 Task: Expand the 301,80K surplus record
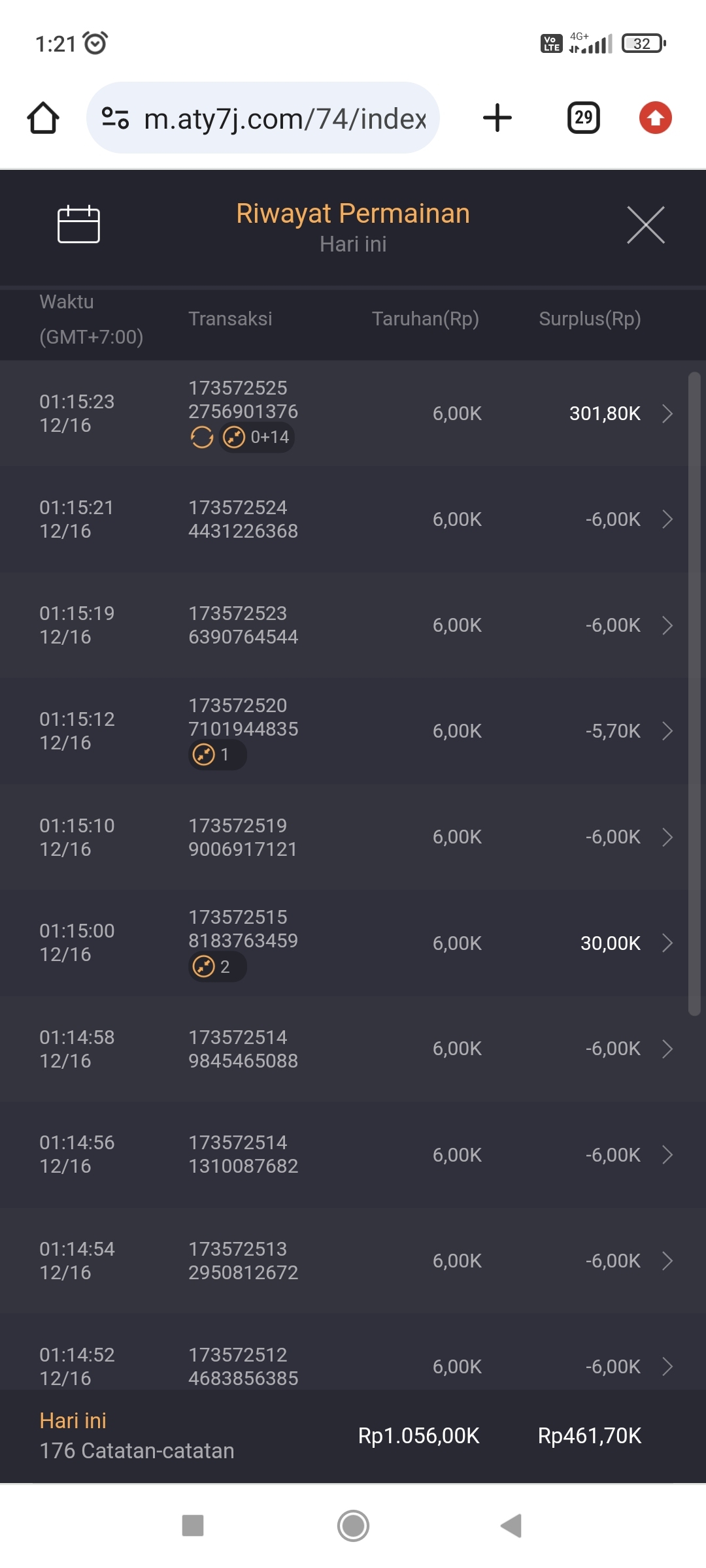667,414
